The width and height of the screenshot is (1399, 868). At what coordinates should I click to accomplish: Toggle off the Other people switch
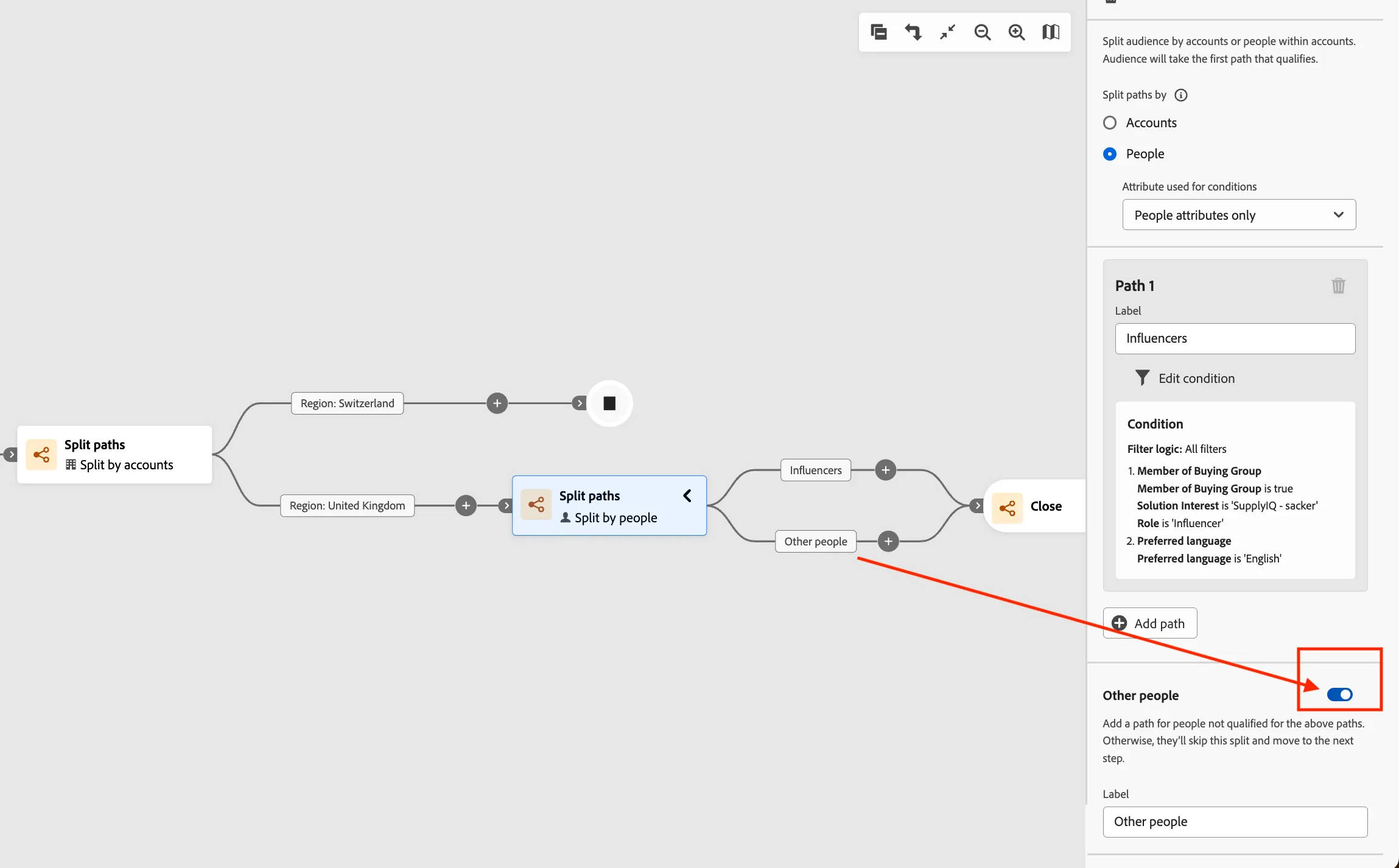tap(1339, 695)
